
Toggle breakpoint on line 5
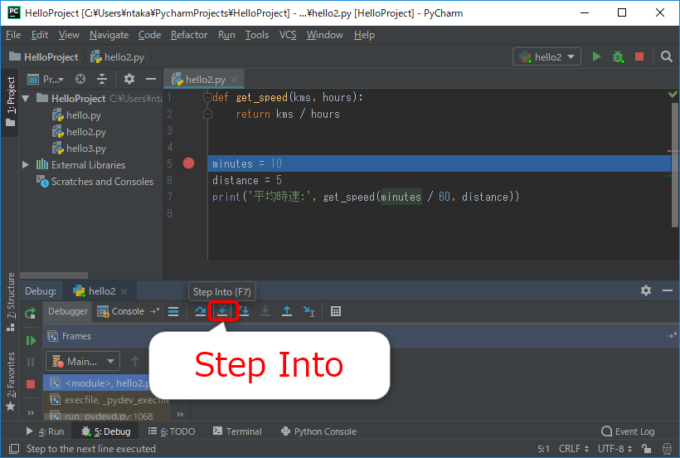pyautogui.click(x=189, y=164)
